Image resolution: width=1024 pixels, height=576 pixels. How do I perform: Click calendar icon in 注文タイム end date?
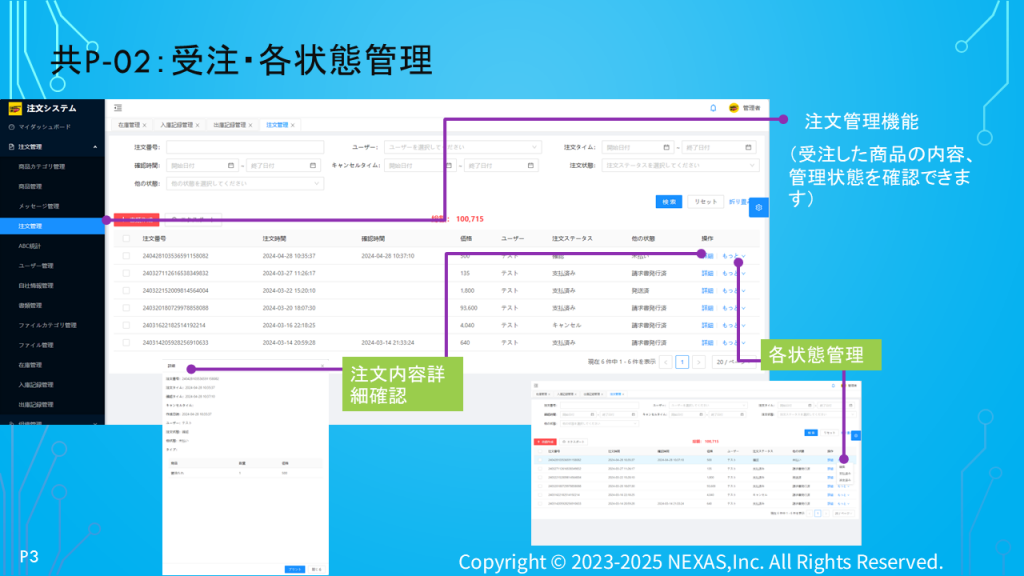click(x=748, y=147)
